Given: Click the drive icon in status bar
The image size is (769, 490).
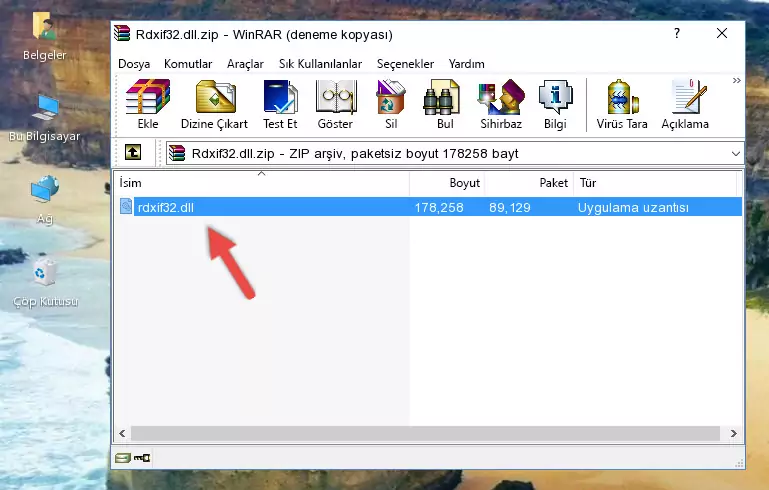Looking at the screenshot, I should (x=123, y=458).
